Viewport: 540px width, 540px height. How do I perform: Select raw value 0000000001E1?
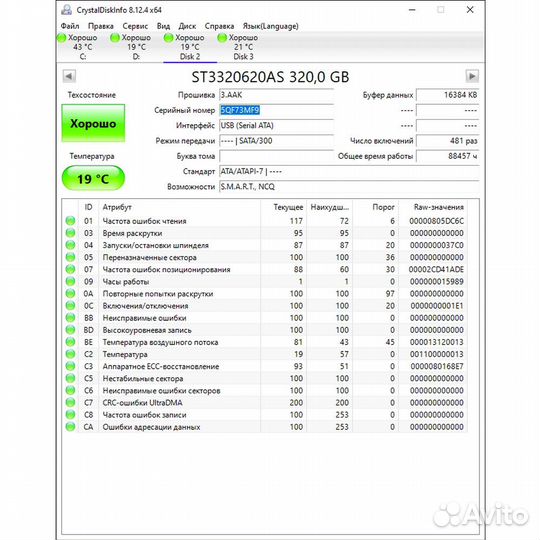click(x=437, y=306)
